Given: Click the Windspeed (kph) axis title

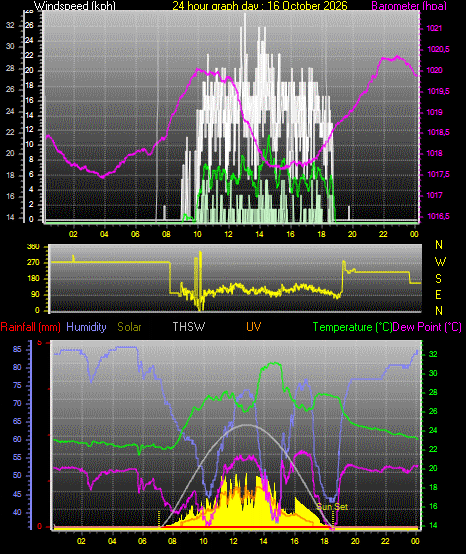Looking at the screenshot, I should click(x=75, y=5).
